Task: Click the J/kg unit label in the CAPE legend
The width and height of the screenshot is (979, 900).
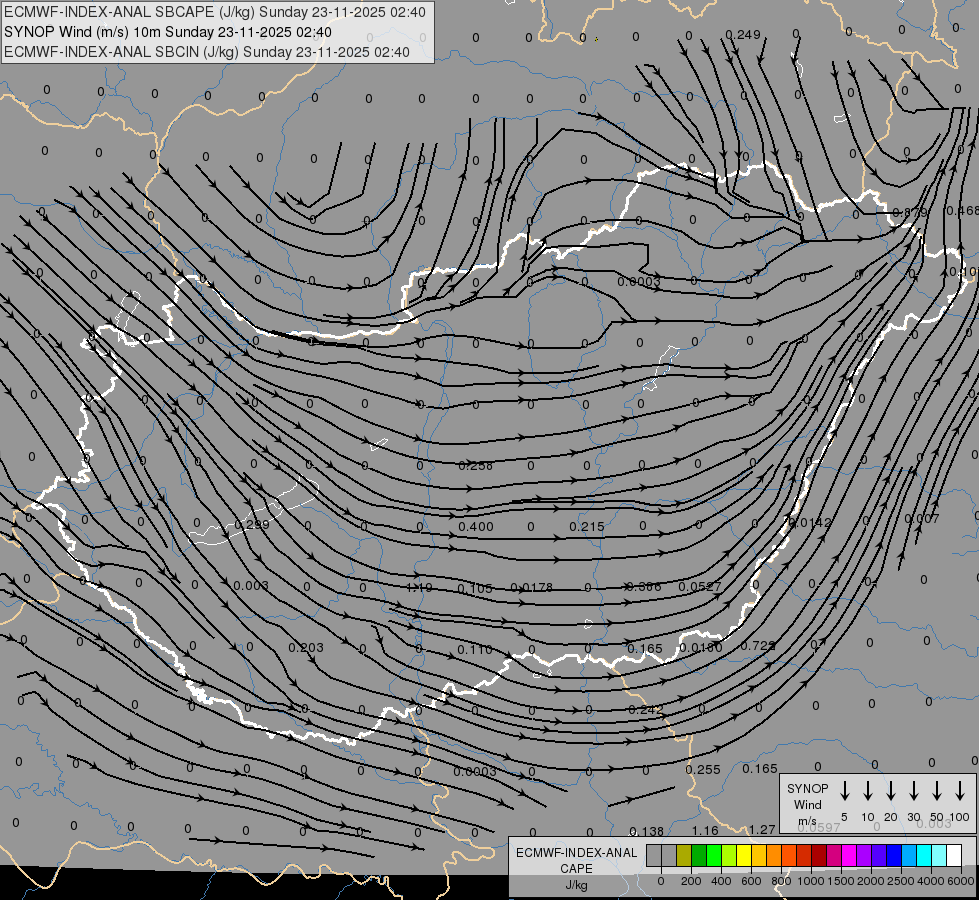Action: [x=576, y=885]
